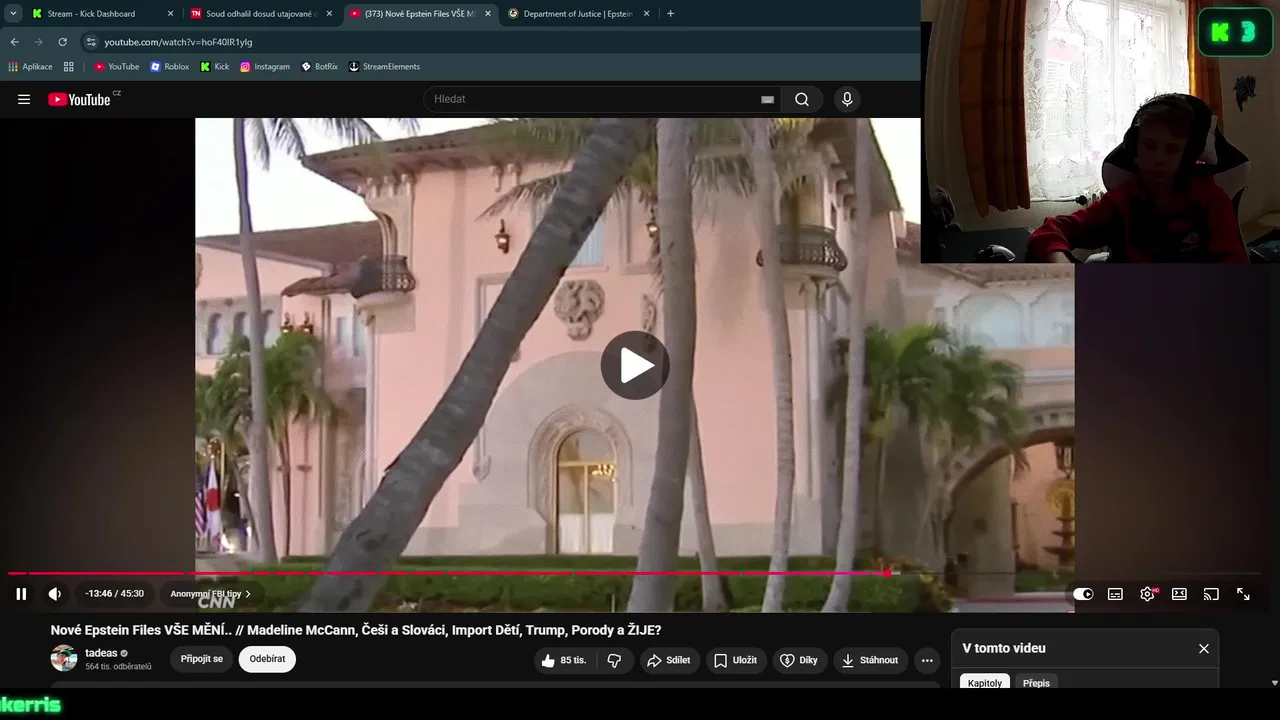The height and width of the screenshot is (720, 1280).
Task: Save the video with Uložit
Action: tap(735, 660)
